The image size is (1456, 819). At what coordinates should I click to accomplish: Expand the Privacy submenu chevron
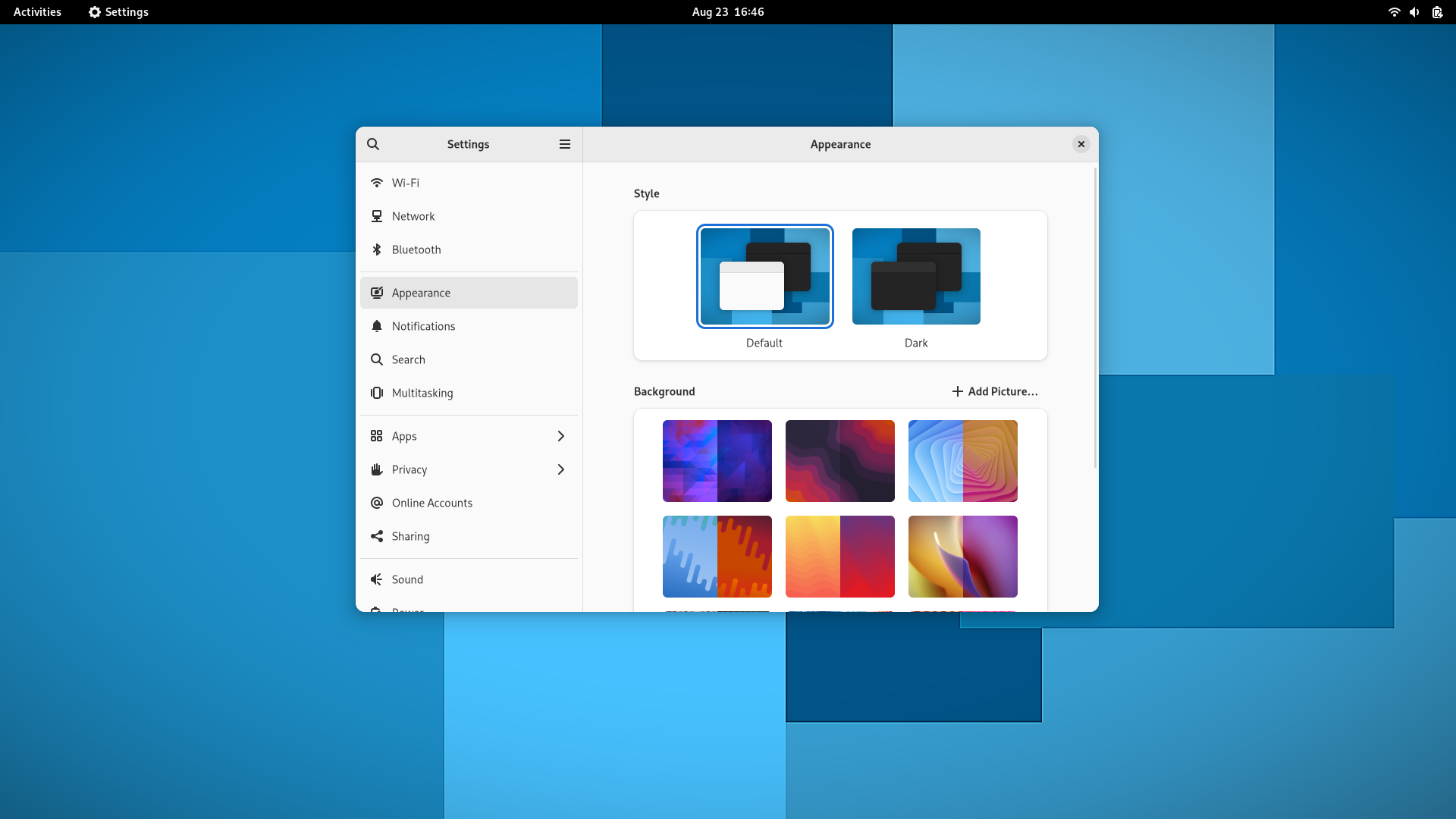coord(561,469)
